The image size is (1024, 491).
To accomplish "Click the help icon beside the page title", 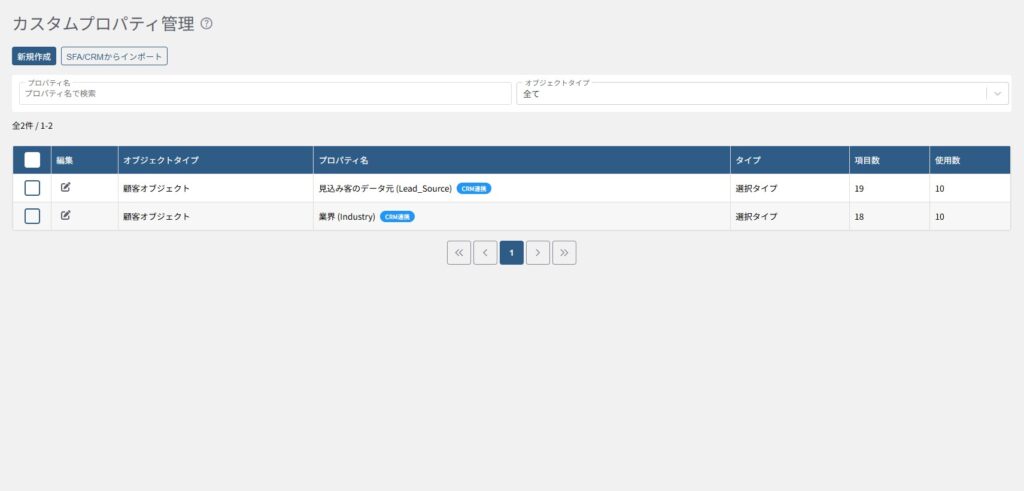I will pos(207,24).
